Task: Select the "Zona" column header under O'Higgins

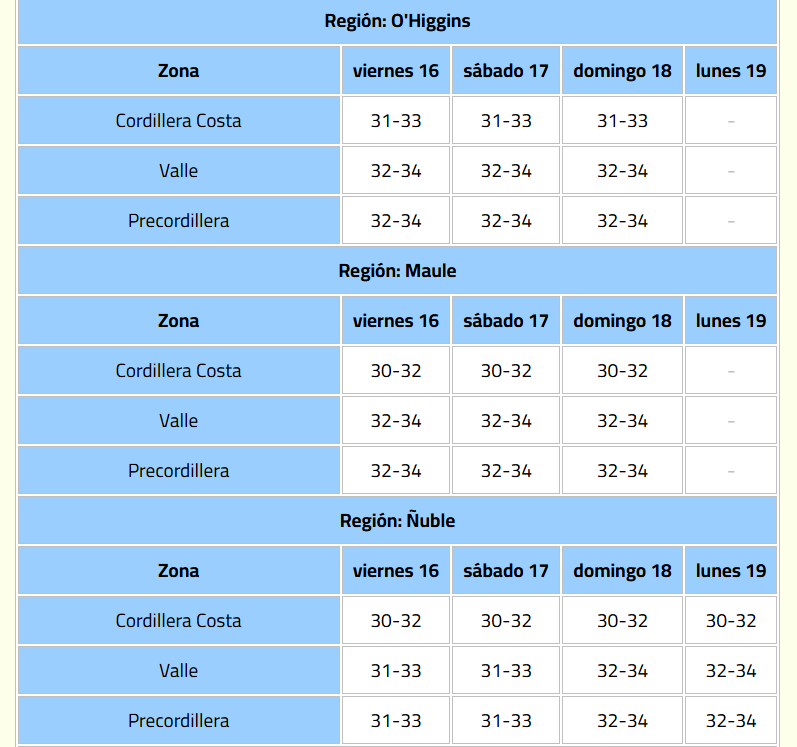Action: pyautogui.click(x=178, y=71)
